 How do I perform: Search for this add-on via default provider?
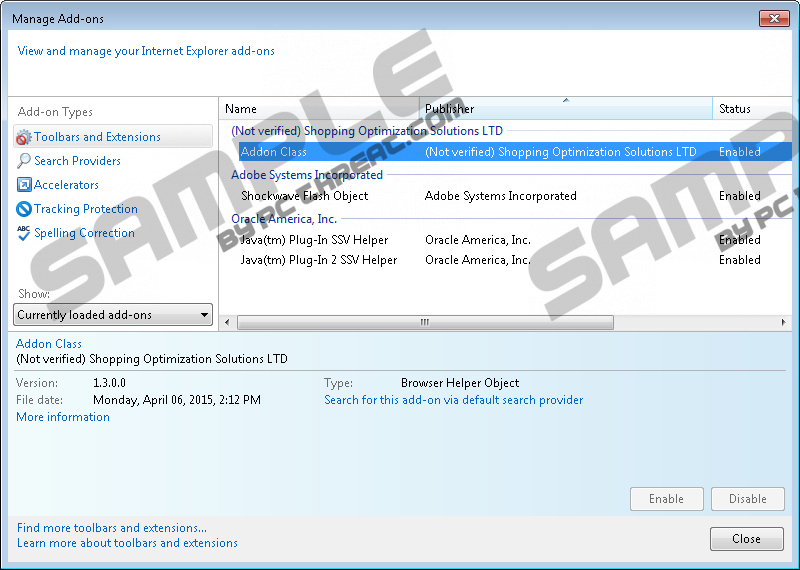click(453, 400)
